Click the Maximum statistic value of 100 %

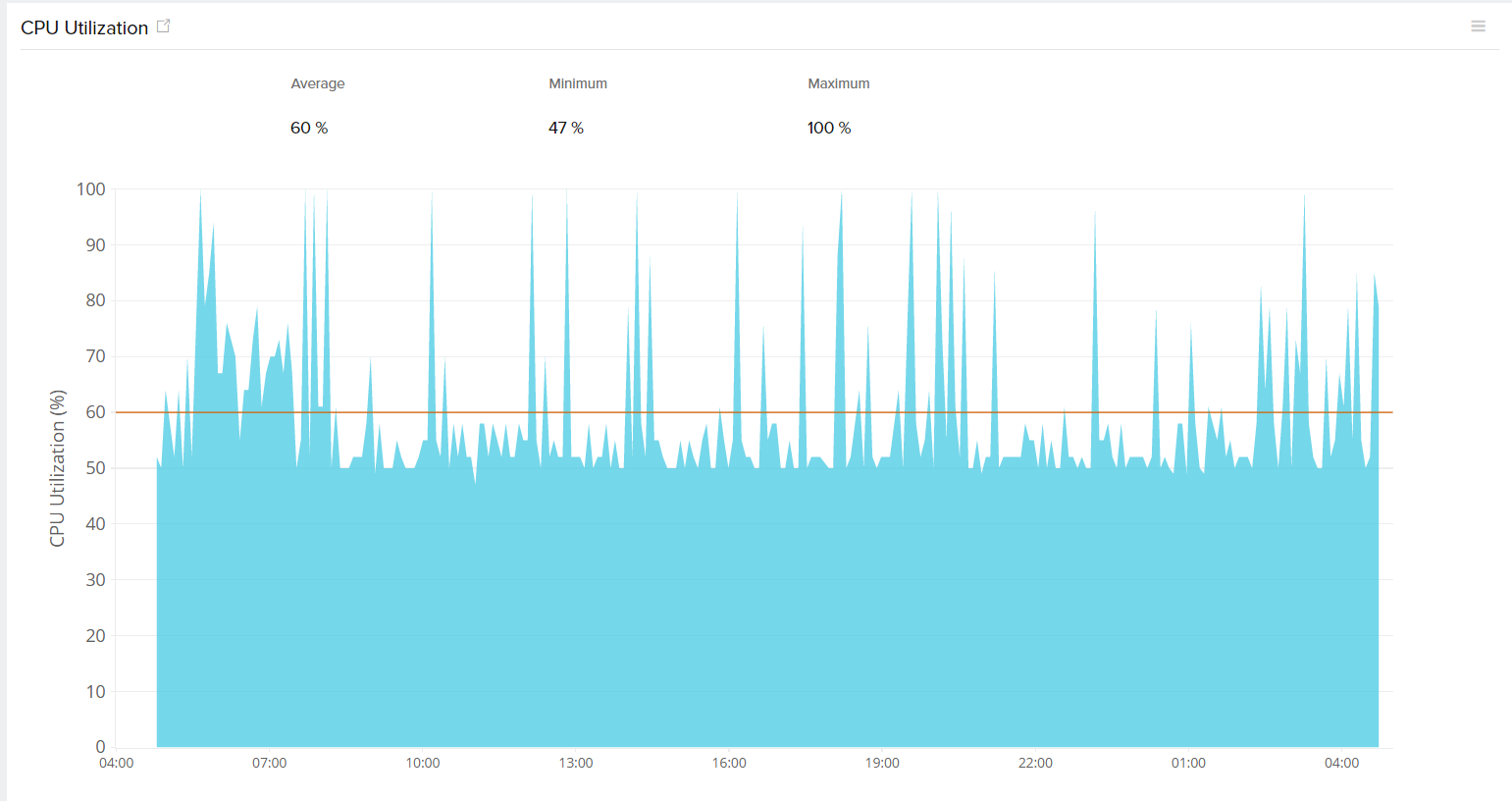tap(829, 127)
